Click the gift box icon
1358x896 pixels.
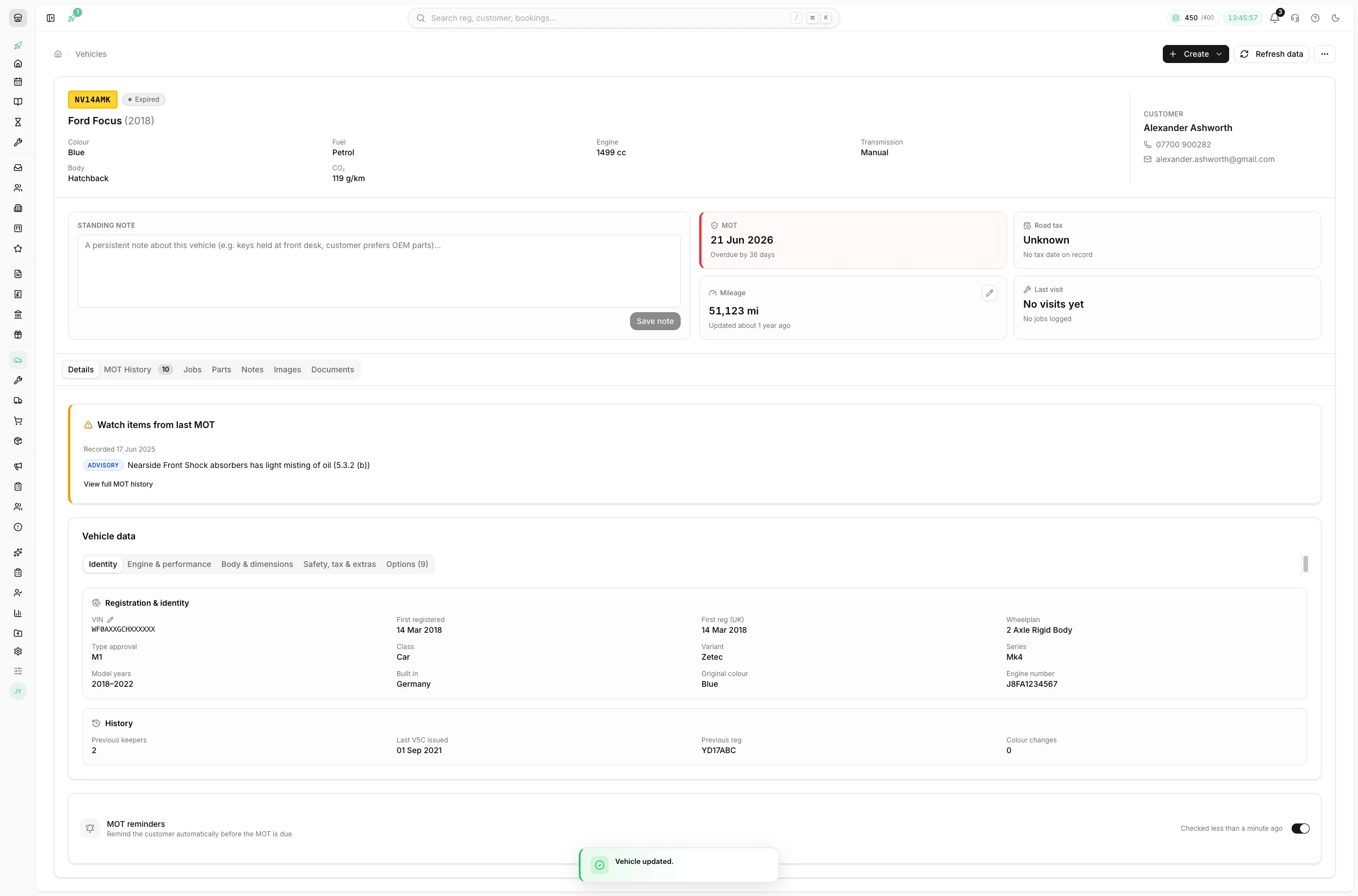click(x=17, y=335)
